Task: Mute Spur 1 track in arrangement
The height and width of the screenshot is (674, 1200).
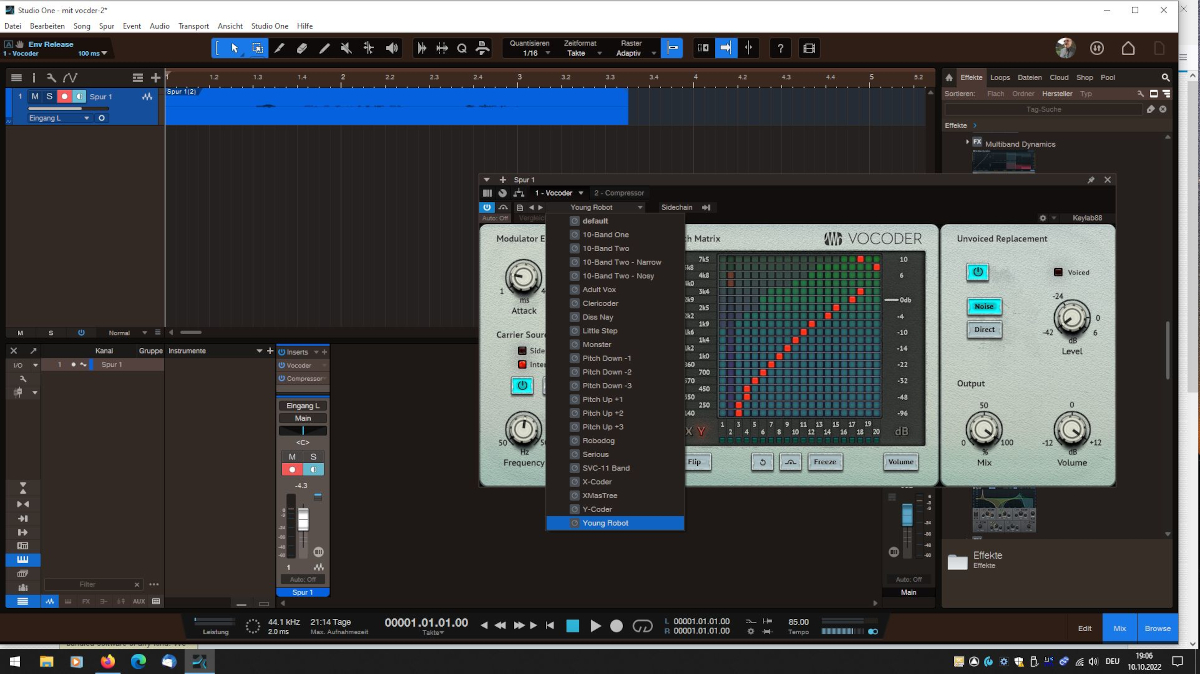Action: click(x=35, y=96)
